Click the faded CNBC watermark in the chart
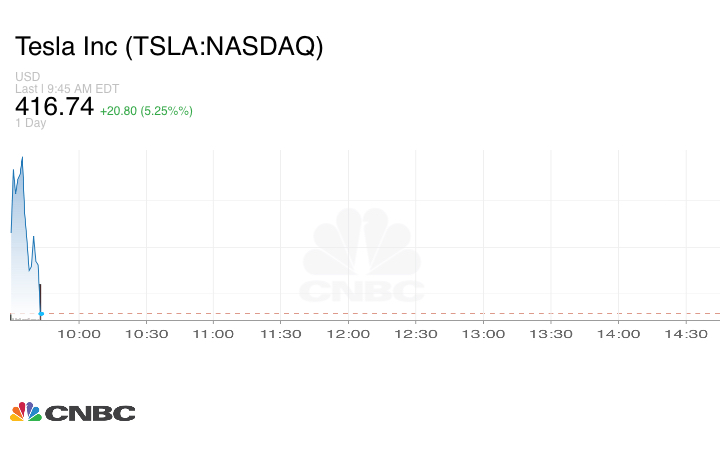The image size is (720, 450). [362, 257]
